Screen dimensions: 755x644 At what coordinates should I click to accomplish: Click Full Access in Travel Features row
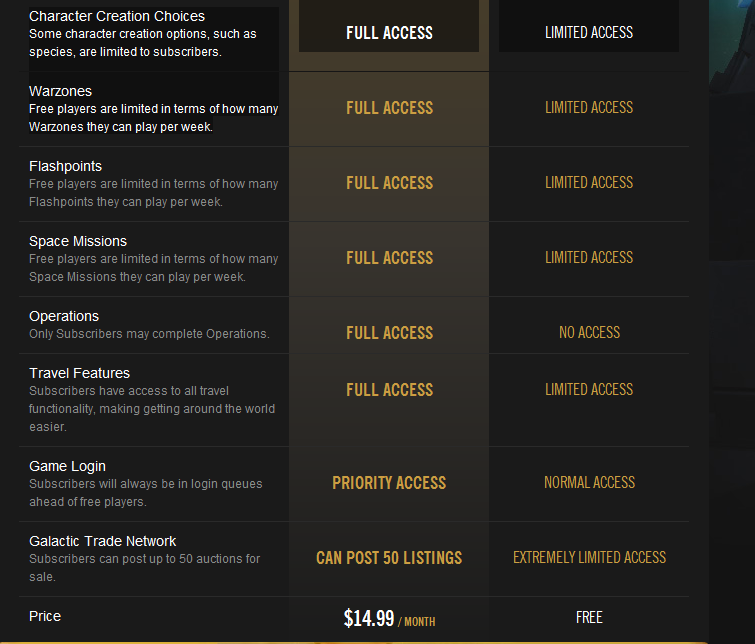coord(389,390)
